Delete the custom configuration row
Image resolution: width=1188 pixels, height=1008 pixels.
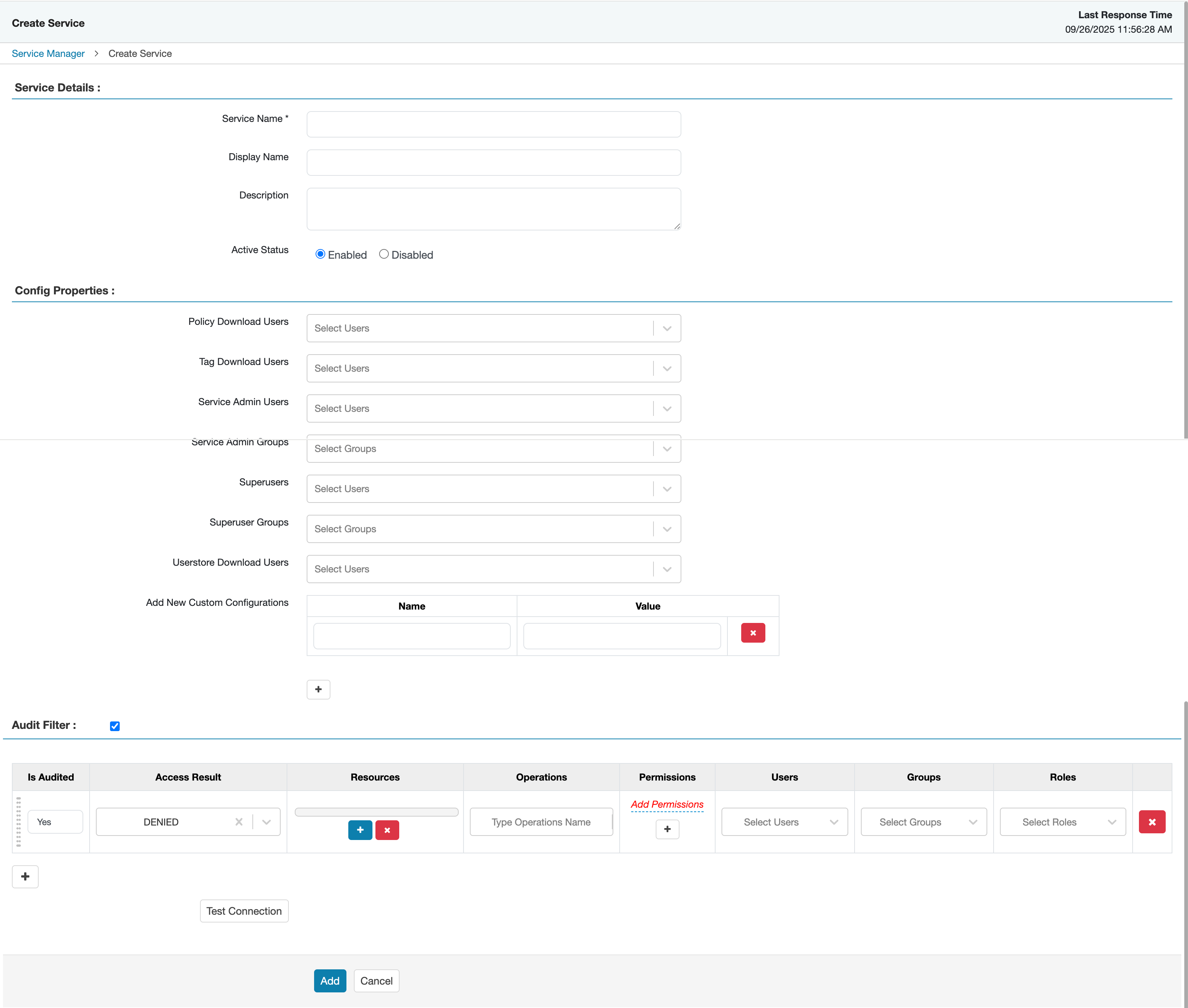753,633
